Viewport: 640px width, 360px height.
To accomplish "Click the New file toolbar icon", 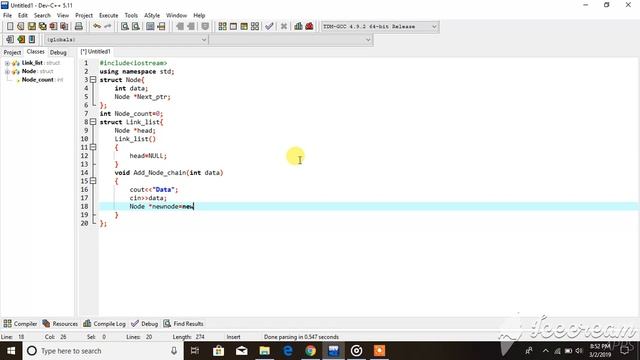I will click(10, 27).
